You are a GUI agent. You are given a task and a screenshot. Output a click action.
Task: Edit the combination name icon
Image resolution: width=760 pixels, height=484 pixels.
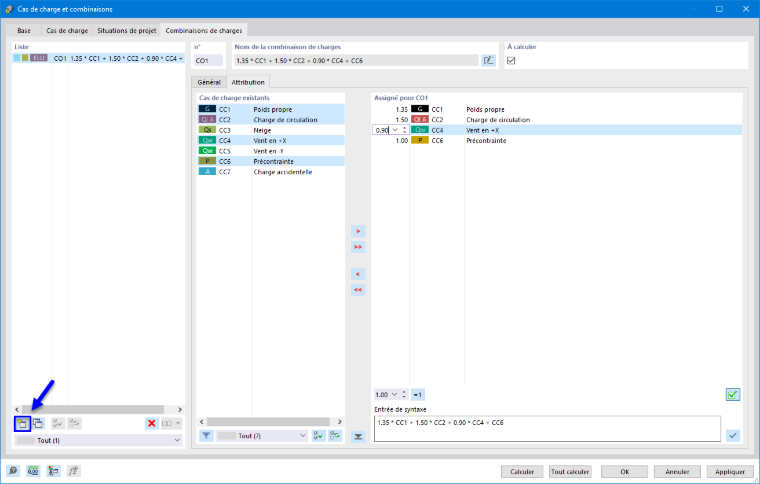[x=489, y=61]
